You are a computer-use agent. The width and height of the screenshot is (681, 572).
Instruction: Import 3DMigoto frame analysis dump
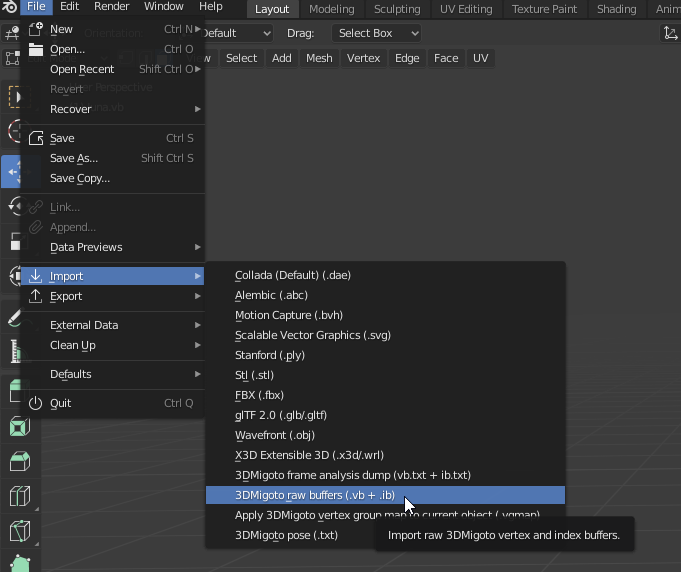(385, 475)
